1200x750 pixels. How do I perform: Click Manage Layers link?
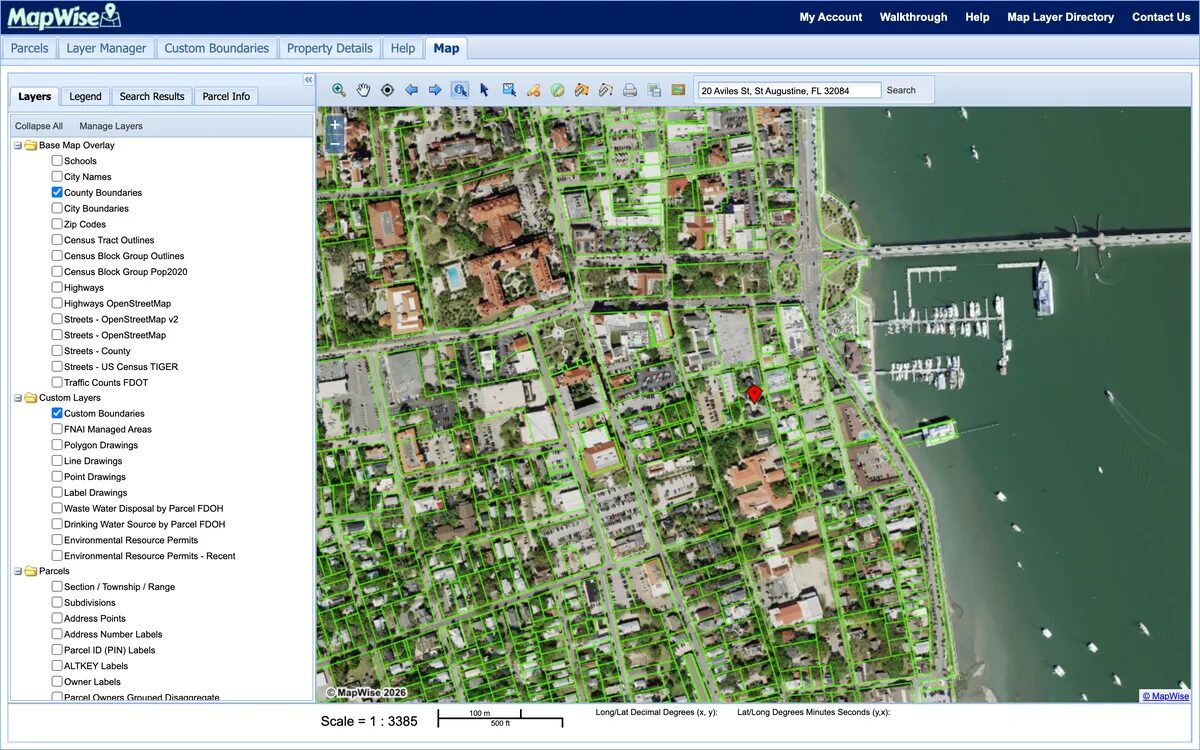111,126
